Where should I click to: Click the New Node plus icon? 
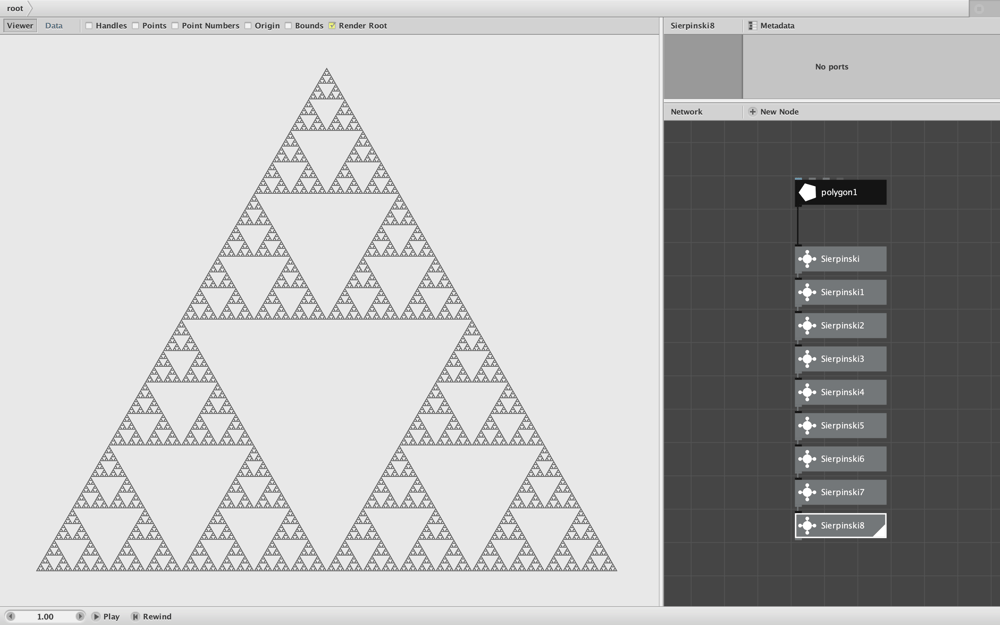[753, 112]
